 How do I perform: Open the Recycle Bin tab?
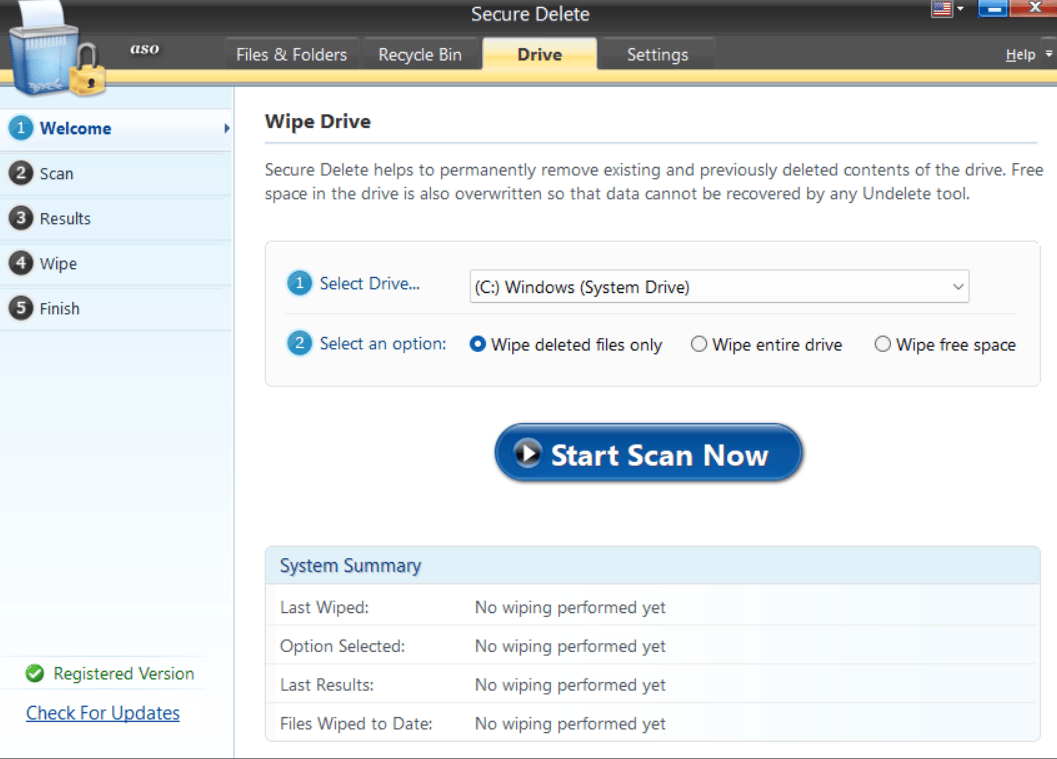421,54
